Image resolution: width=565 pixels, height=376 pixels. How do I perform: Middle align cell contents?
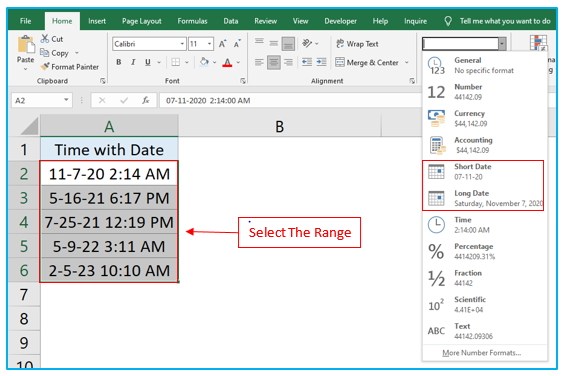click(x=273, y=44)
